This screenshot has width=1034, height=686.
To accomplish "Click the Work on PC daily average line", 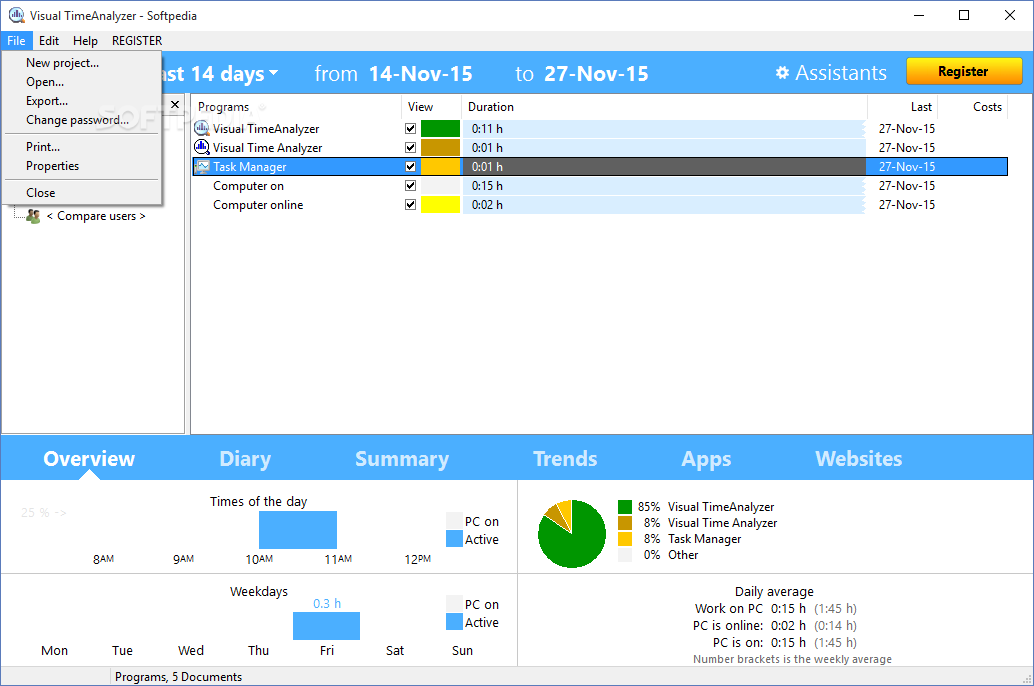I will [776, 608].
